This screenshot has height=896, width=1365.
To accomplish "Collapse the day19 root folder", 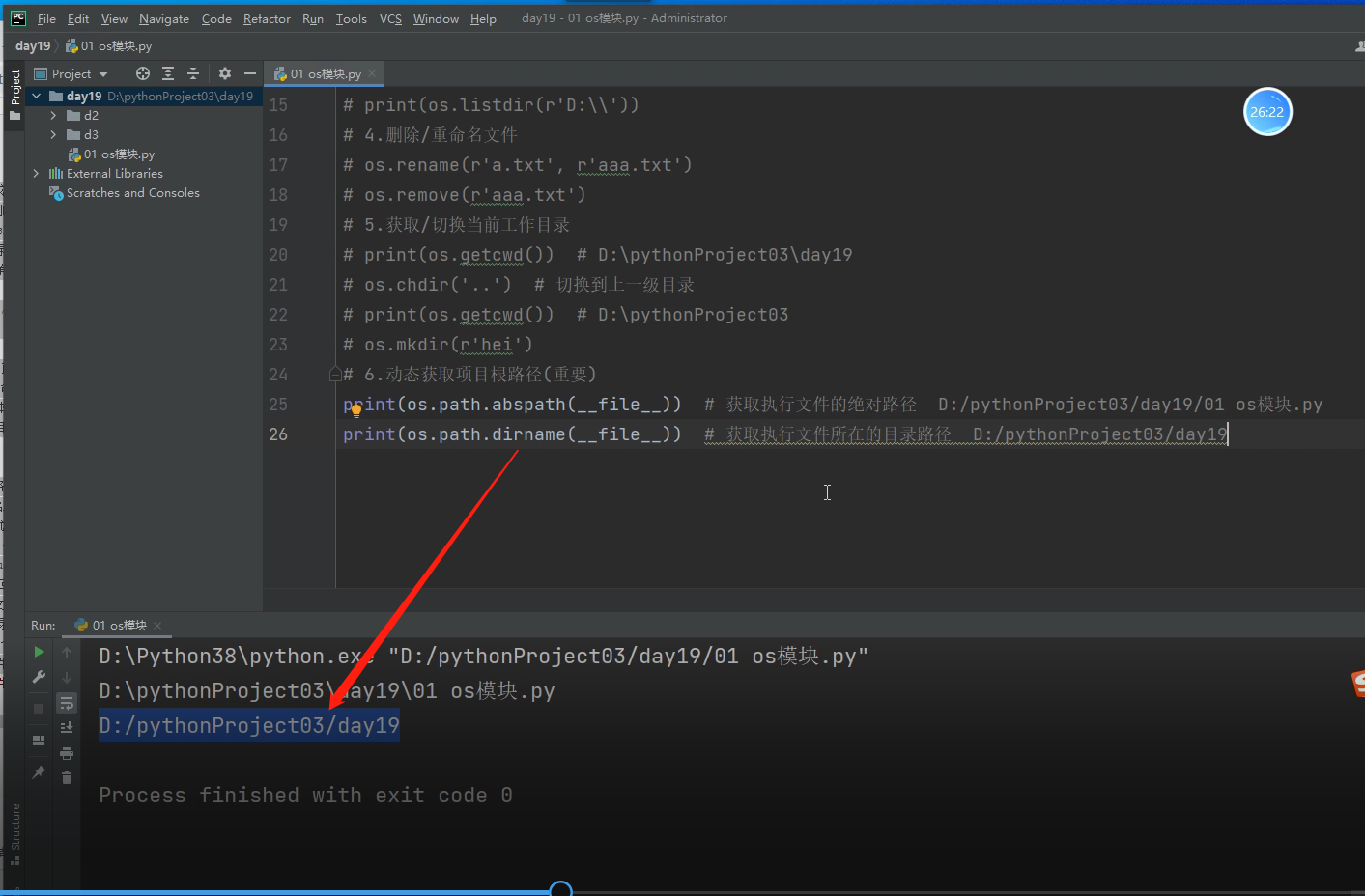I will pyautogui.click(x=37, y=96).
